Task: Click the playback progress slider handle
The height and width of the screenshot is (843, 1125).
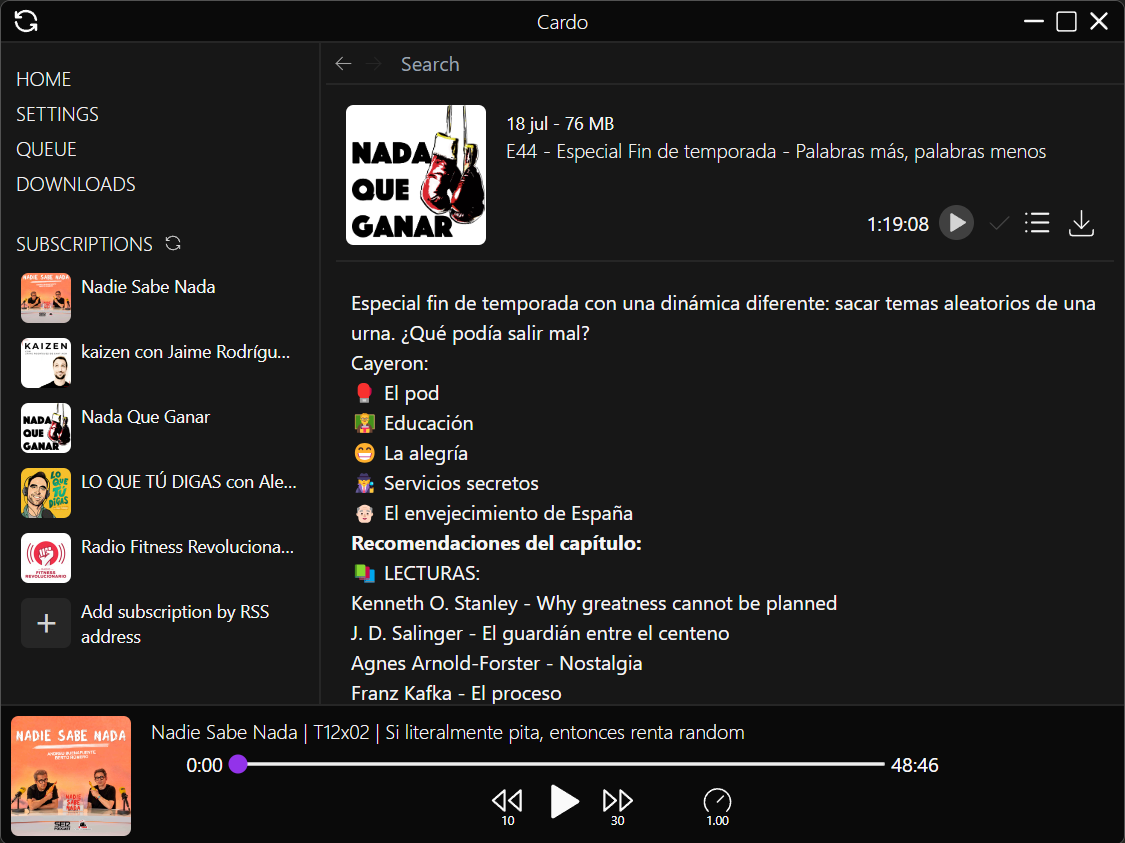Action: click(x=238, y=764)
